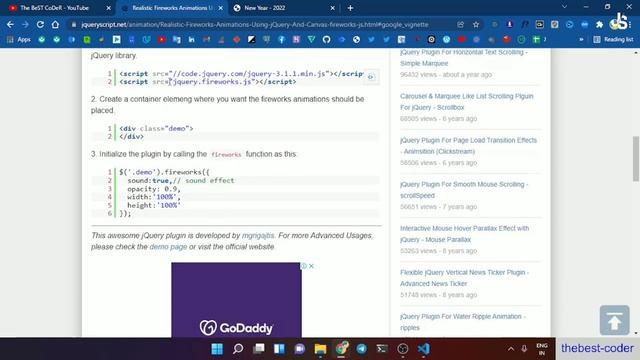Click the page vertical scrollbar thumb
The height and width of the screenshot is (360, 640).
(x=636, y=159)
